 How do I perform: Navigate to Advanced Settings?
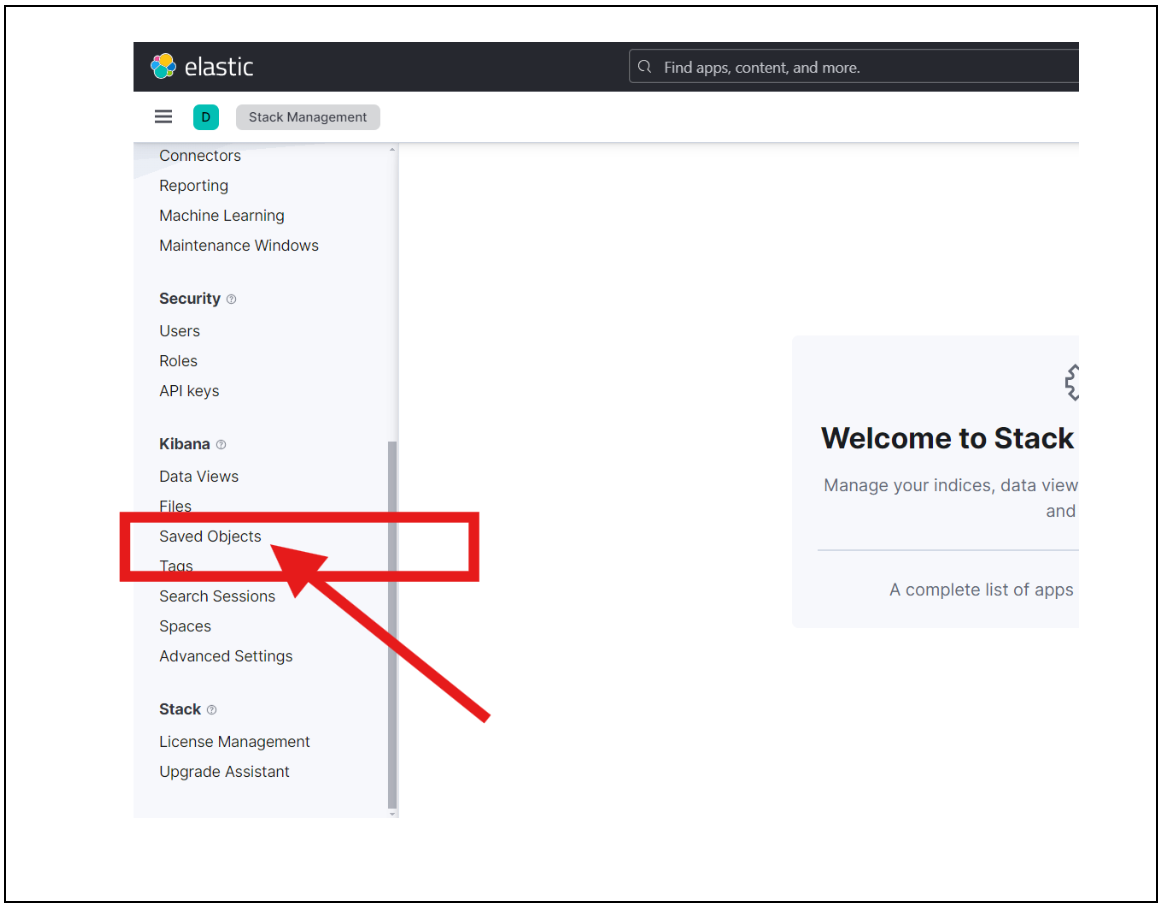[226, 656]
